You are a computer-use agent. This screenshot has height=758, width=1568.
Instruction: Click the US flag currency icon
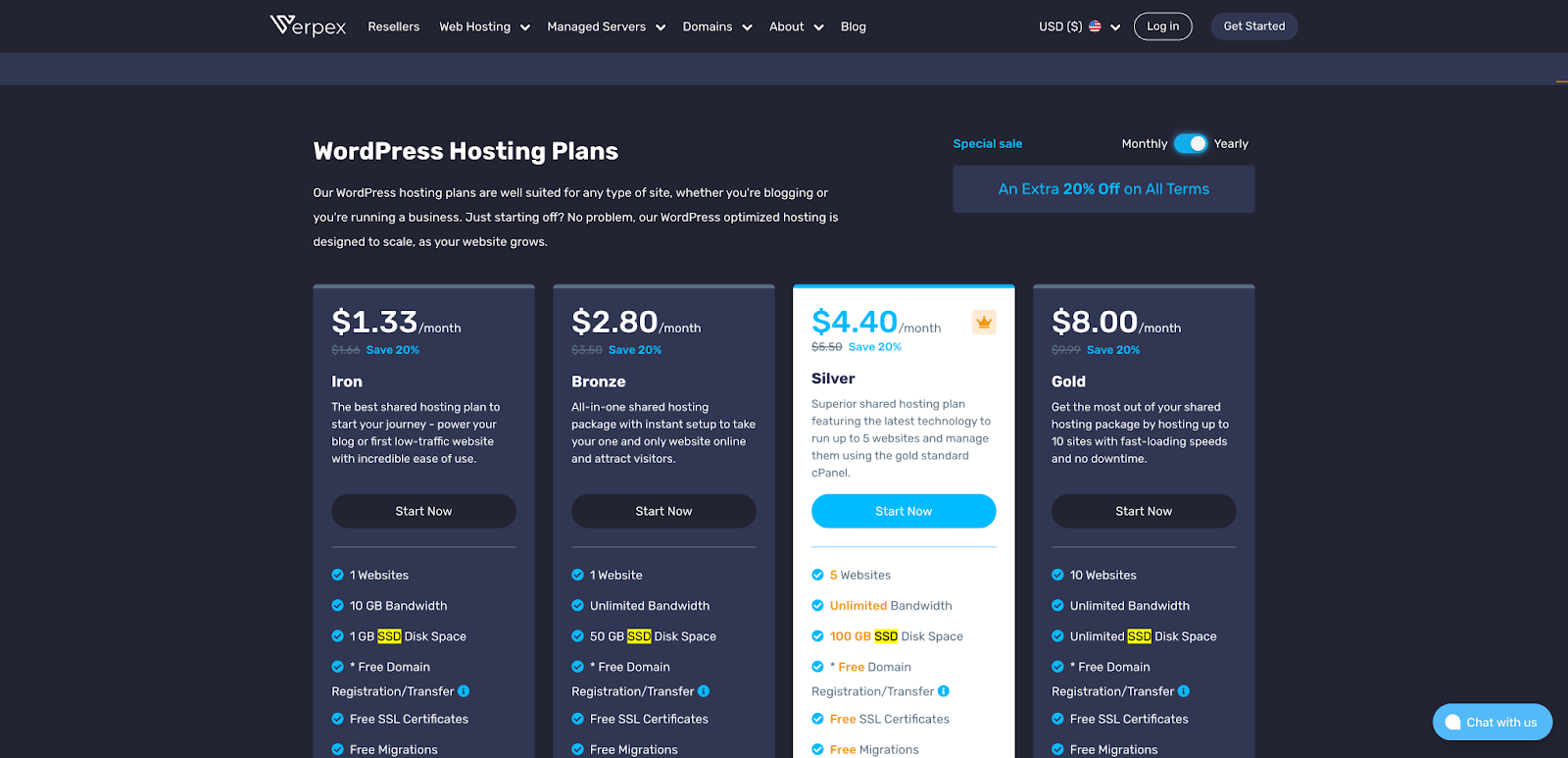pos(1095,26)
